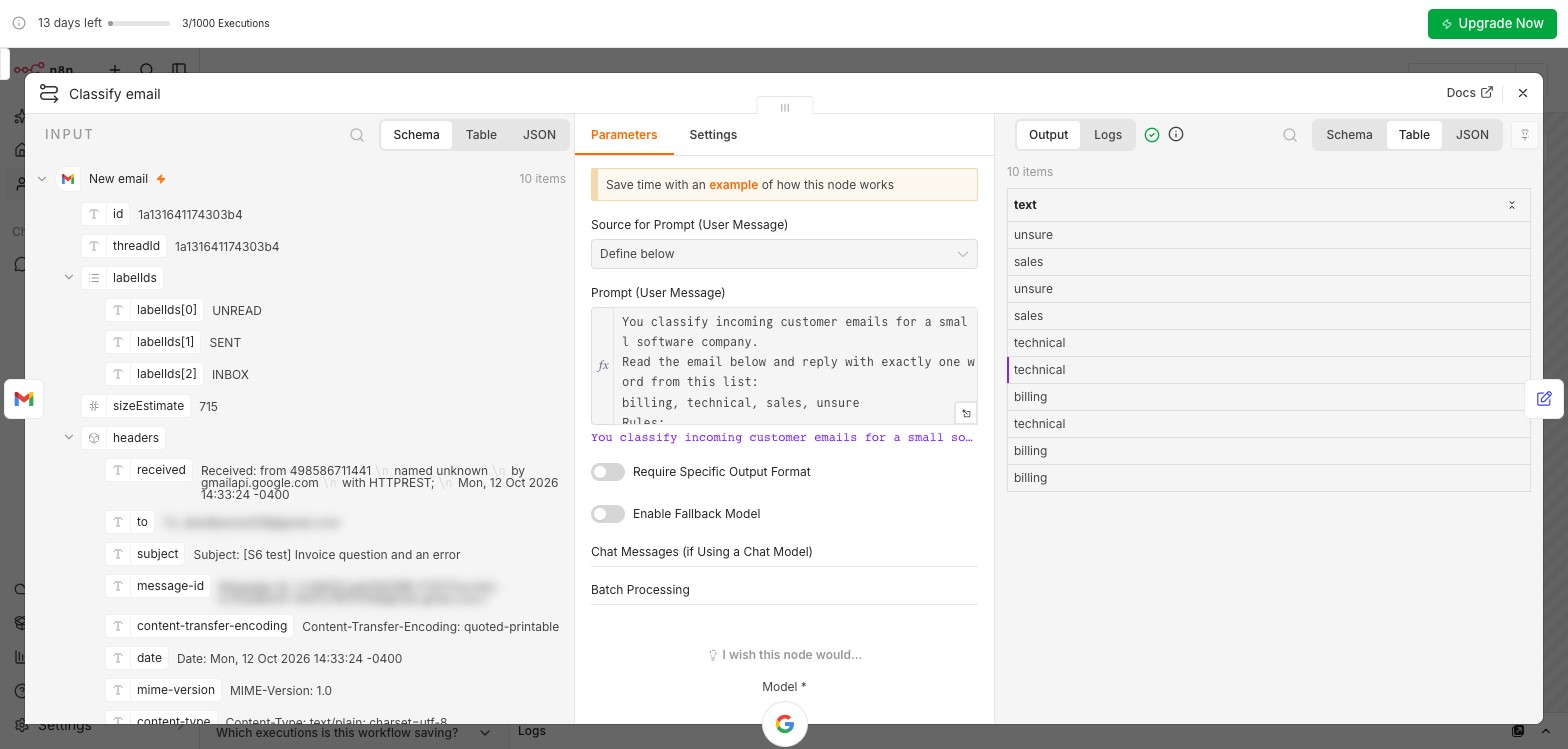This screenshot has width=1568, height=749.
Task: Select the received header field pill
Action: pos(149,470)
